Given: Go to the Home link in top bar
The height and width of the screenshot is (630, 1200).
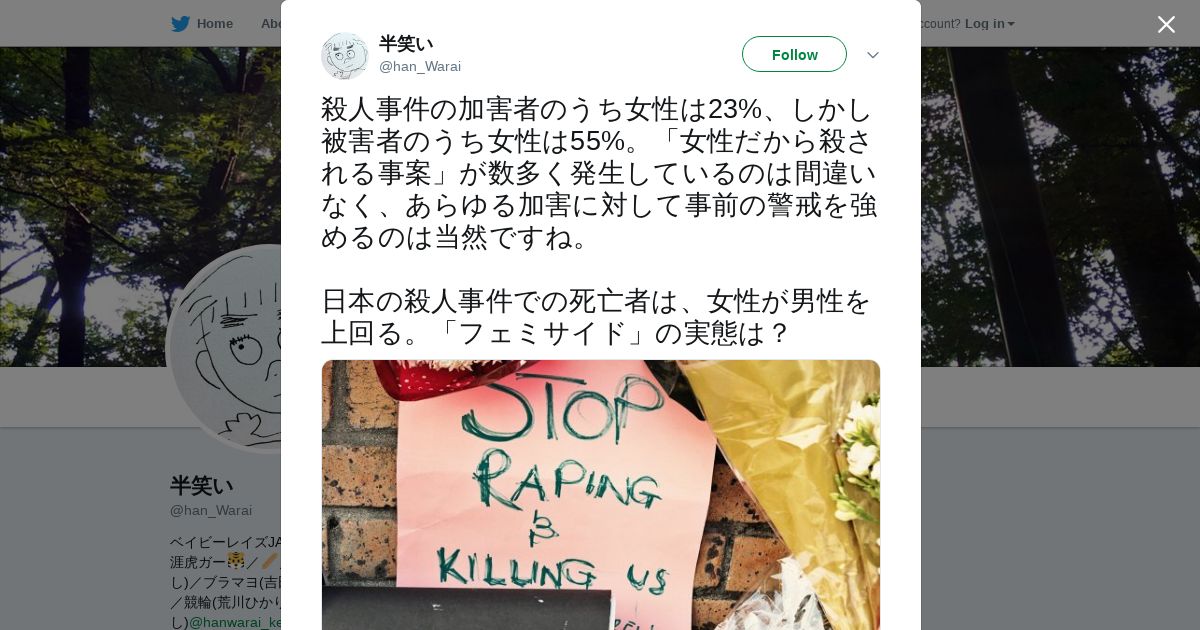Looking at the screenshot, I should pos(215,24).
